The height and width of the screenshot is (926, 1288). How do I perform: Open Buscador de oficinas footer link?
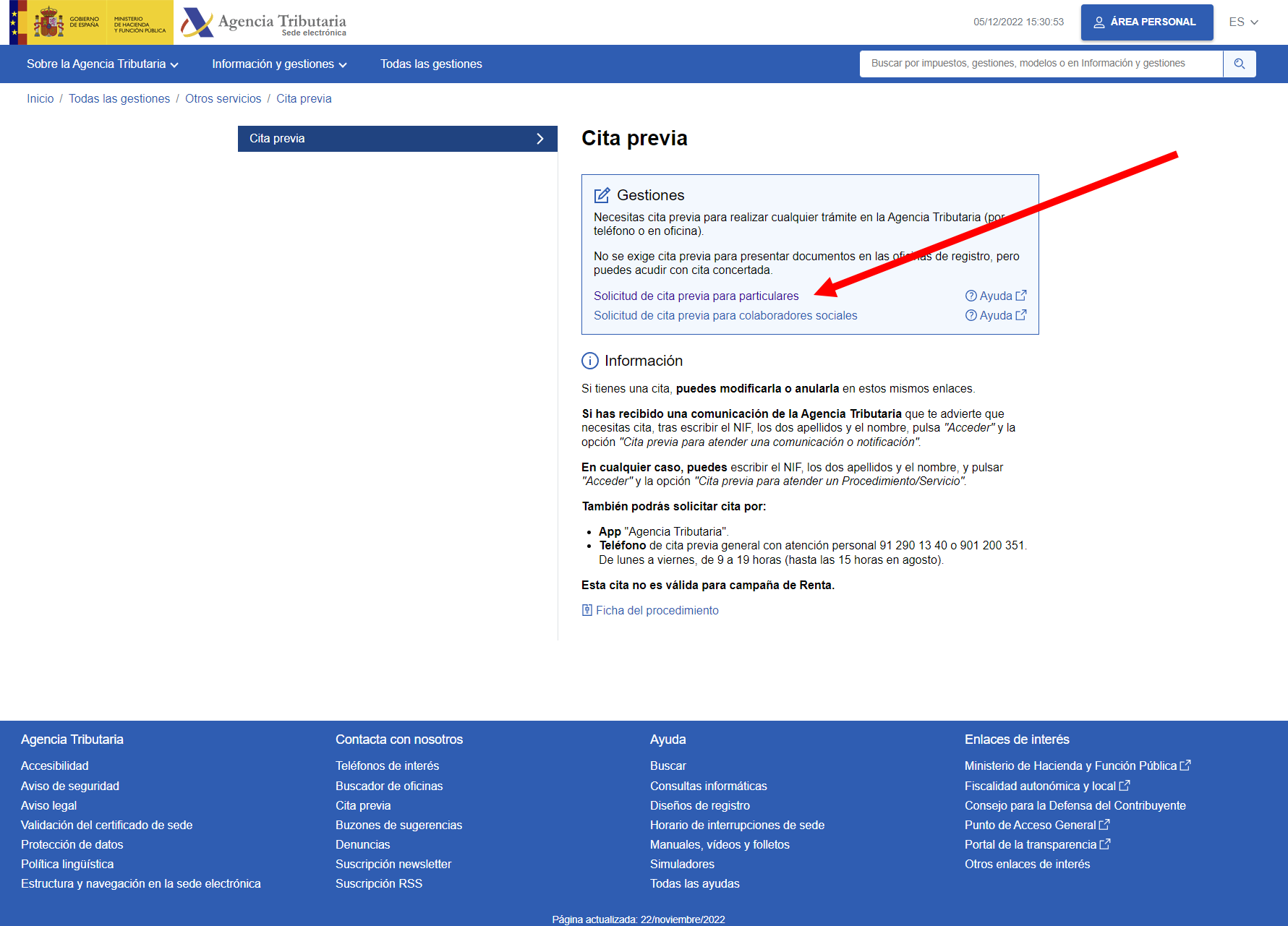point(388,786)
